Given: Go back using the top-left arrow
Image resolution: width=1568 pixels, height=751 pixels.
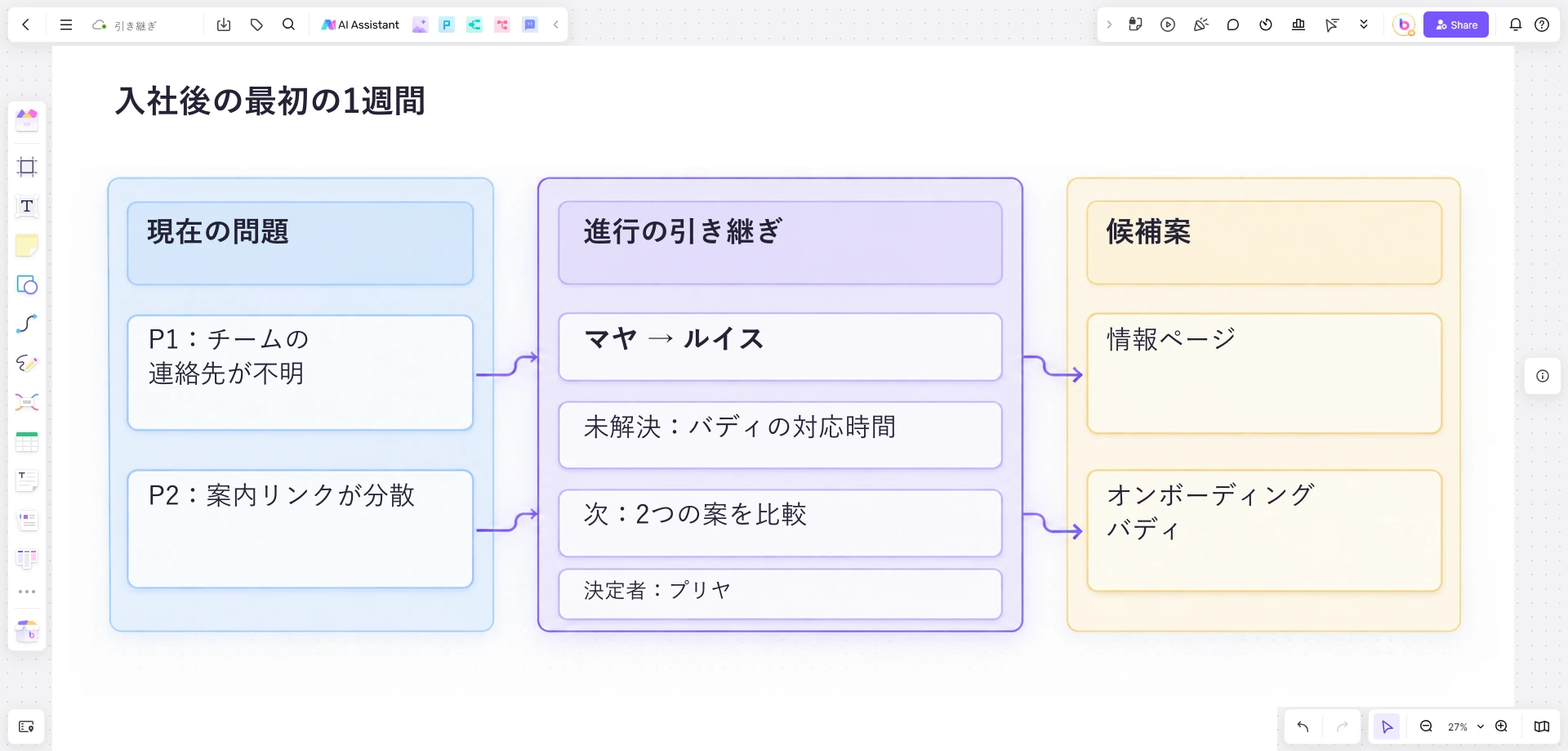Looking at the screenshot, I should tap(26, 25).
